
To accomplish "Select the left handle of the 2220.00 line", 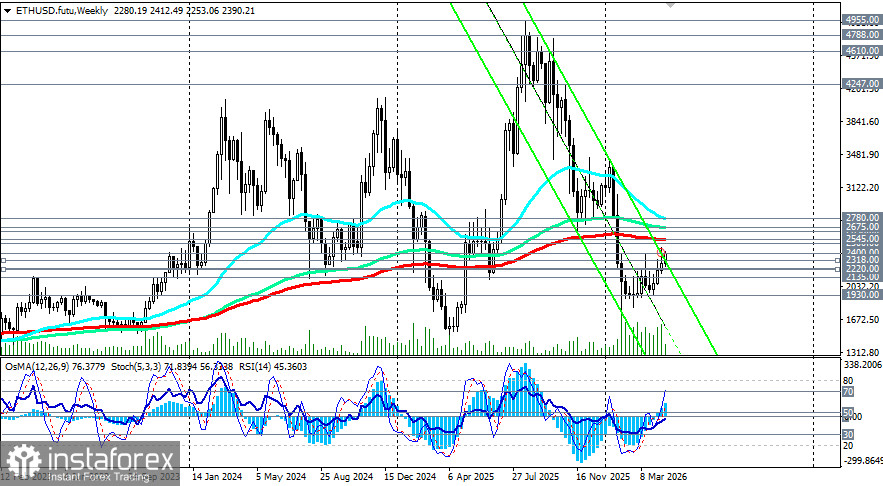I will coord(3,269).
